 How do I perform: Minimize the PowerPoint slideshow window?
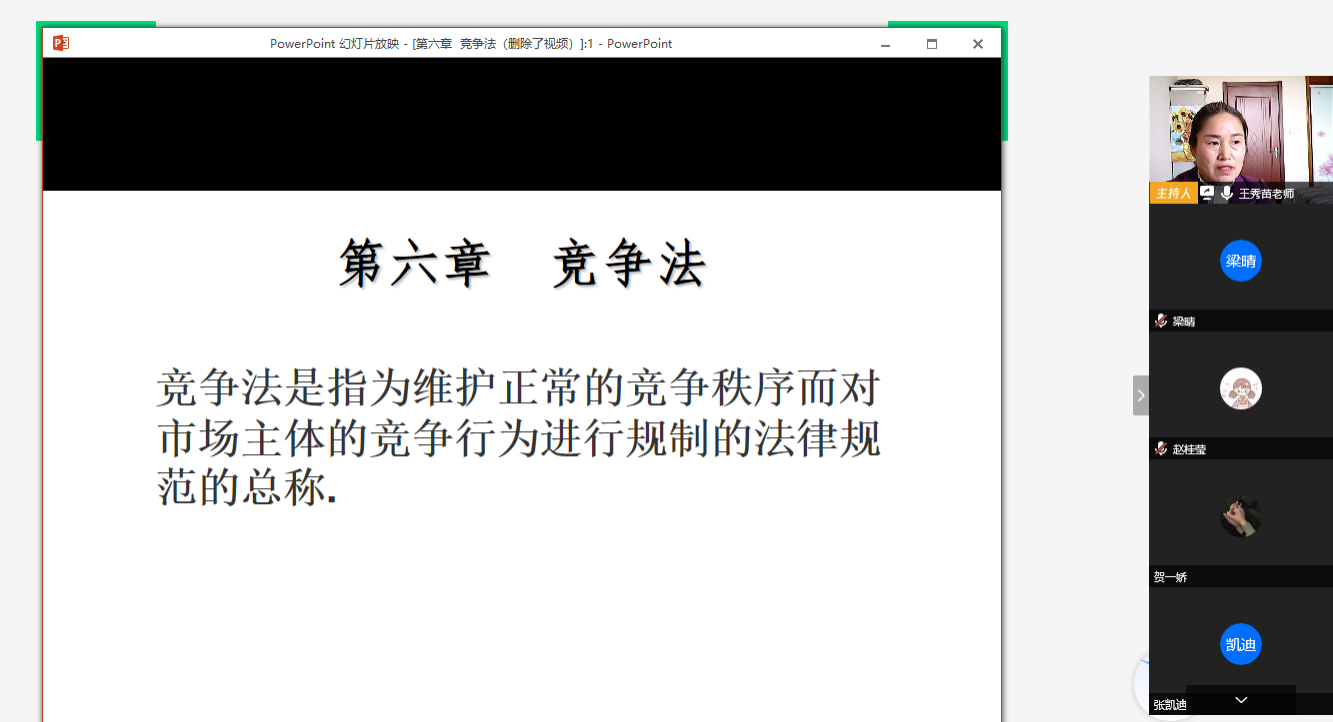tap(885, 43)
